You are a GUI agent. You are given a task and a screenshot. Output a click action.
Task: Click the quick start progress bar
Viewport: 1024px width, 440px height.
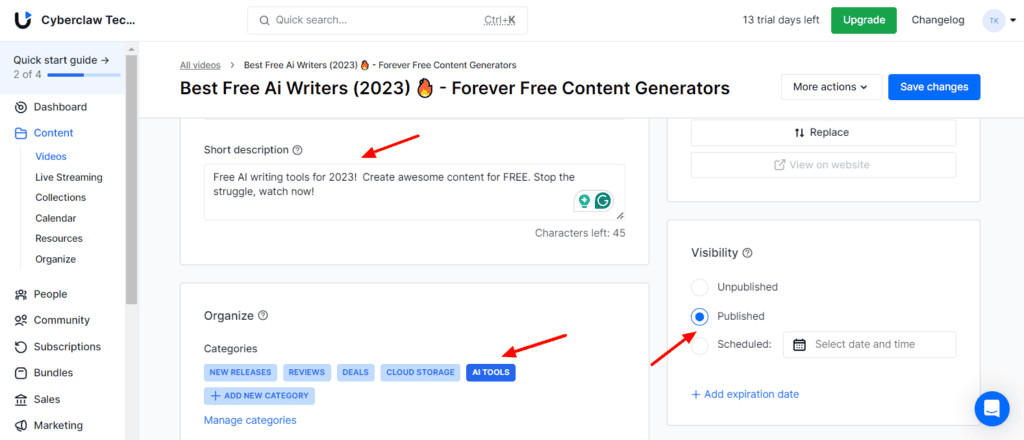click(x=84, y=75)
